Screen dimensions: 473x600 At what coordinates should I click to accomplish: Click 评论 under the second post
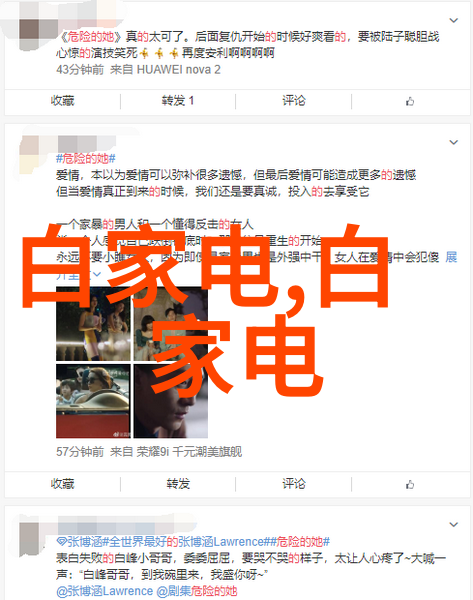[x=294, y=484]
